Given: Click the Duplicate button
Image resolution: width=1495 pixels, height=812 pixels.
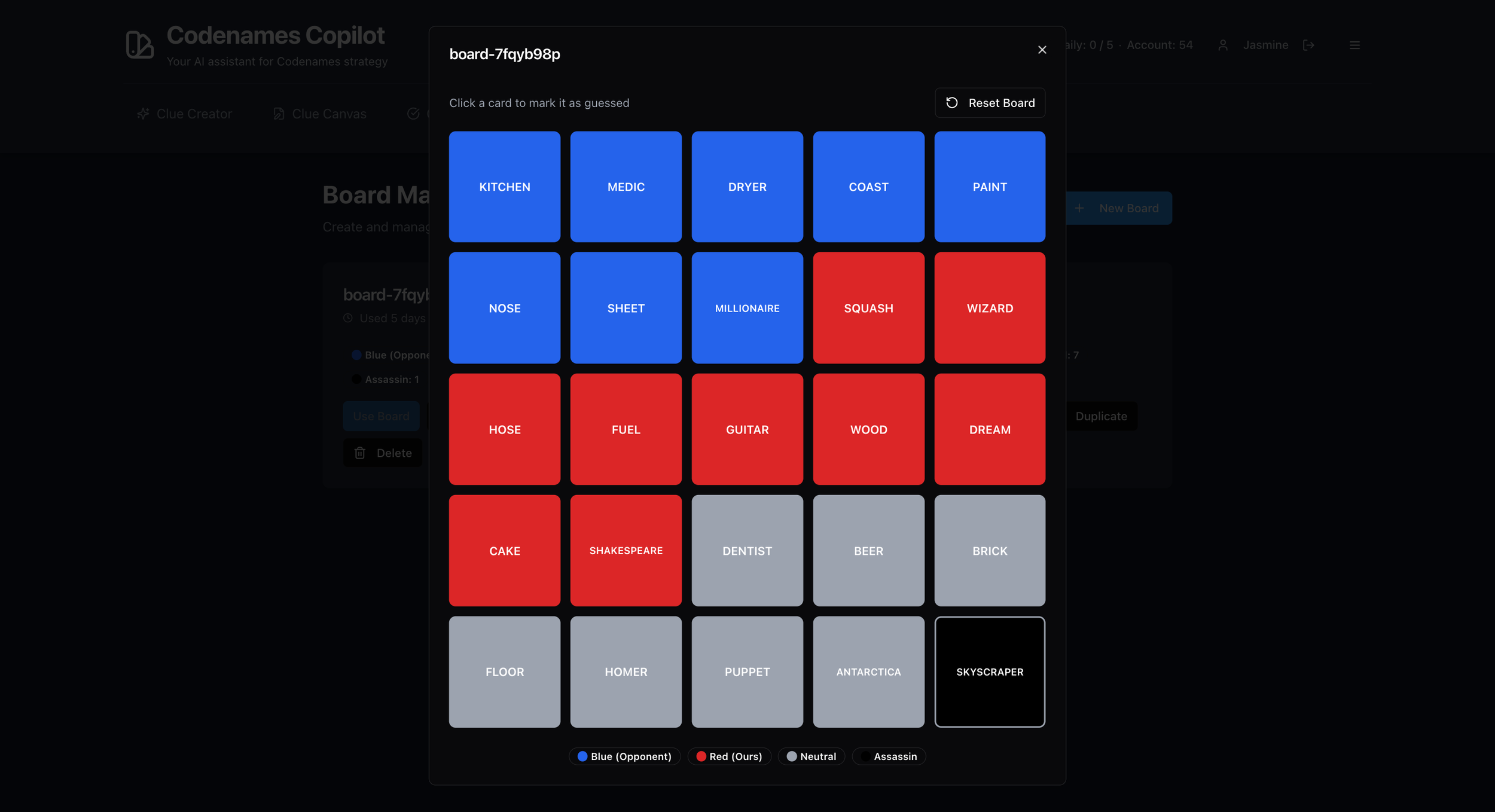Looking at the screenshot, I should (1100, 416).
